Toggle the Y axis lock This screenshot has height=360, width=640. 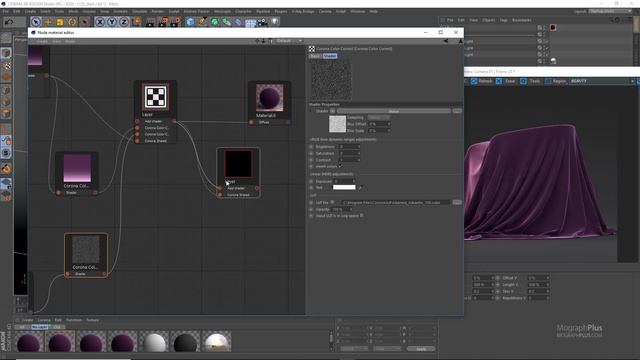[112, 22]
